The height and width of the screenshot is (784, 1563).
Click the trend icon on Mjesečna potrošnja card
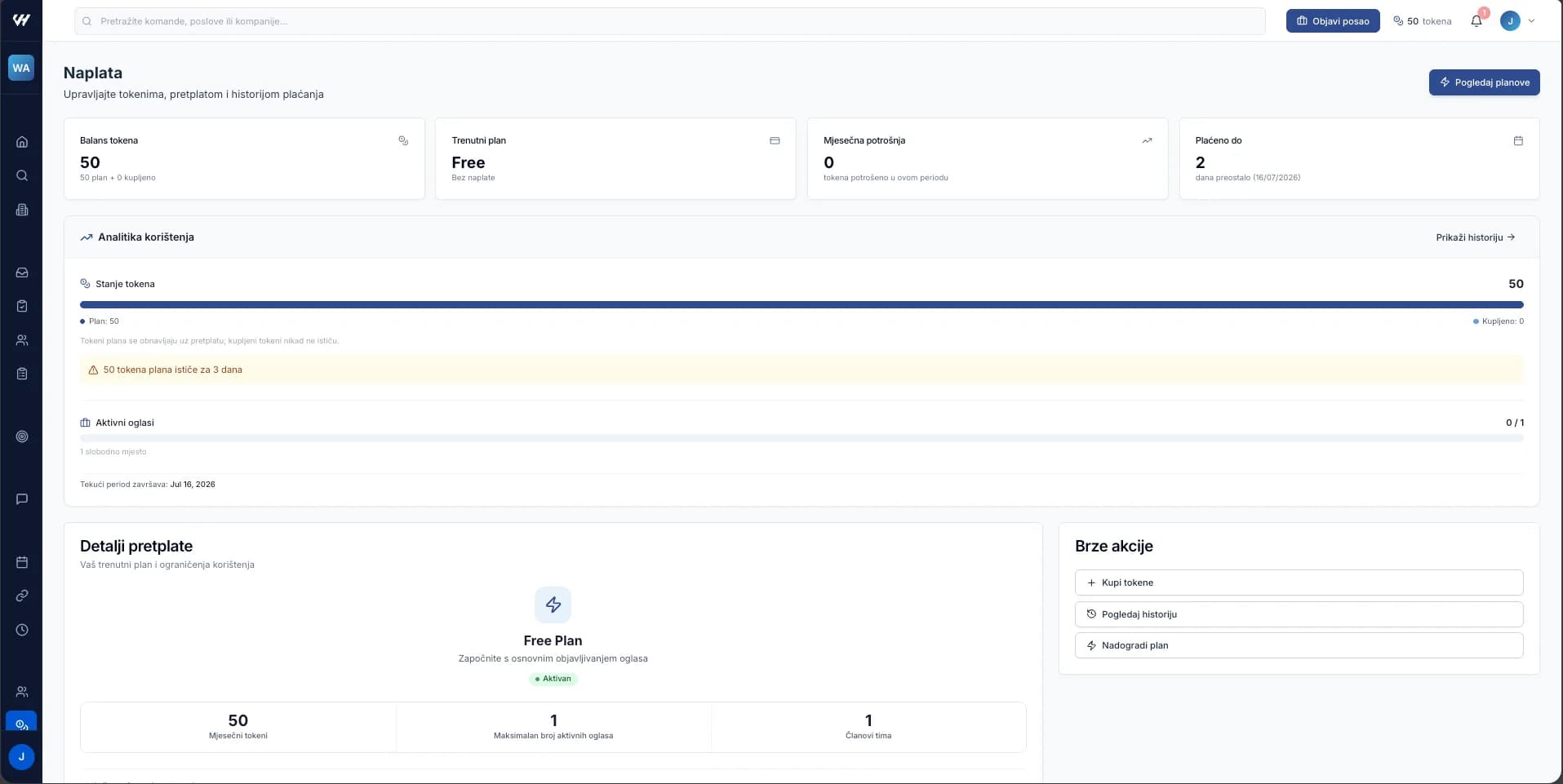(x=1147, y=140)
